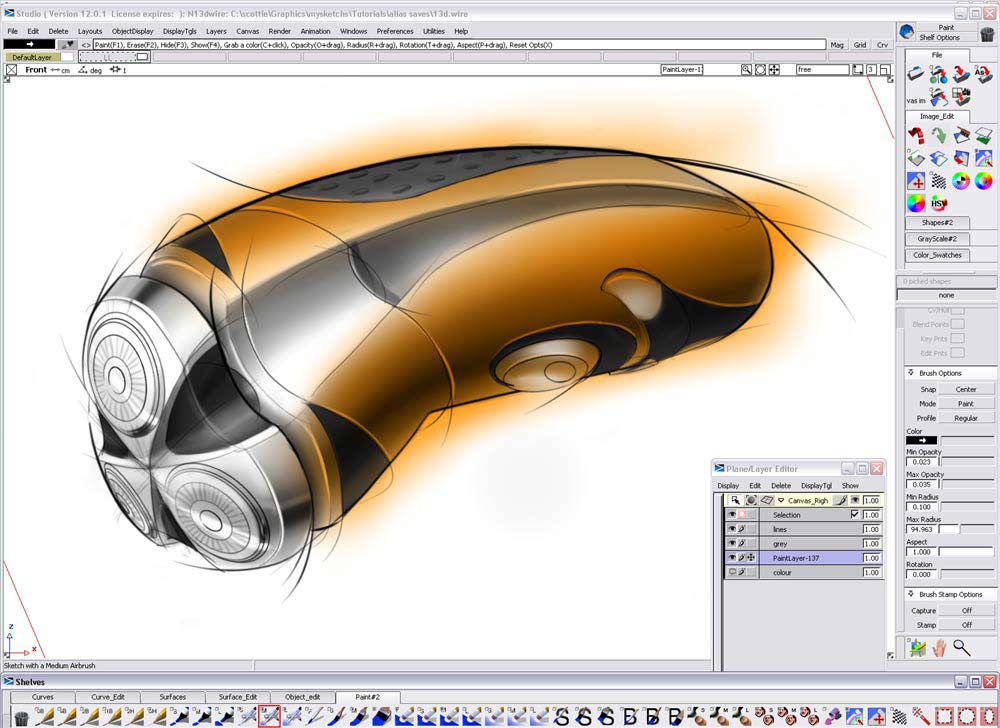Image resolution: width=1000 pixels, height=728 pixels.
Task: Collapse the Brush Options section
Action: click(910, 372)
